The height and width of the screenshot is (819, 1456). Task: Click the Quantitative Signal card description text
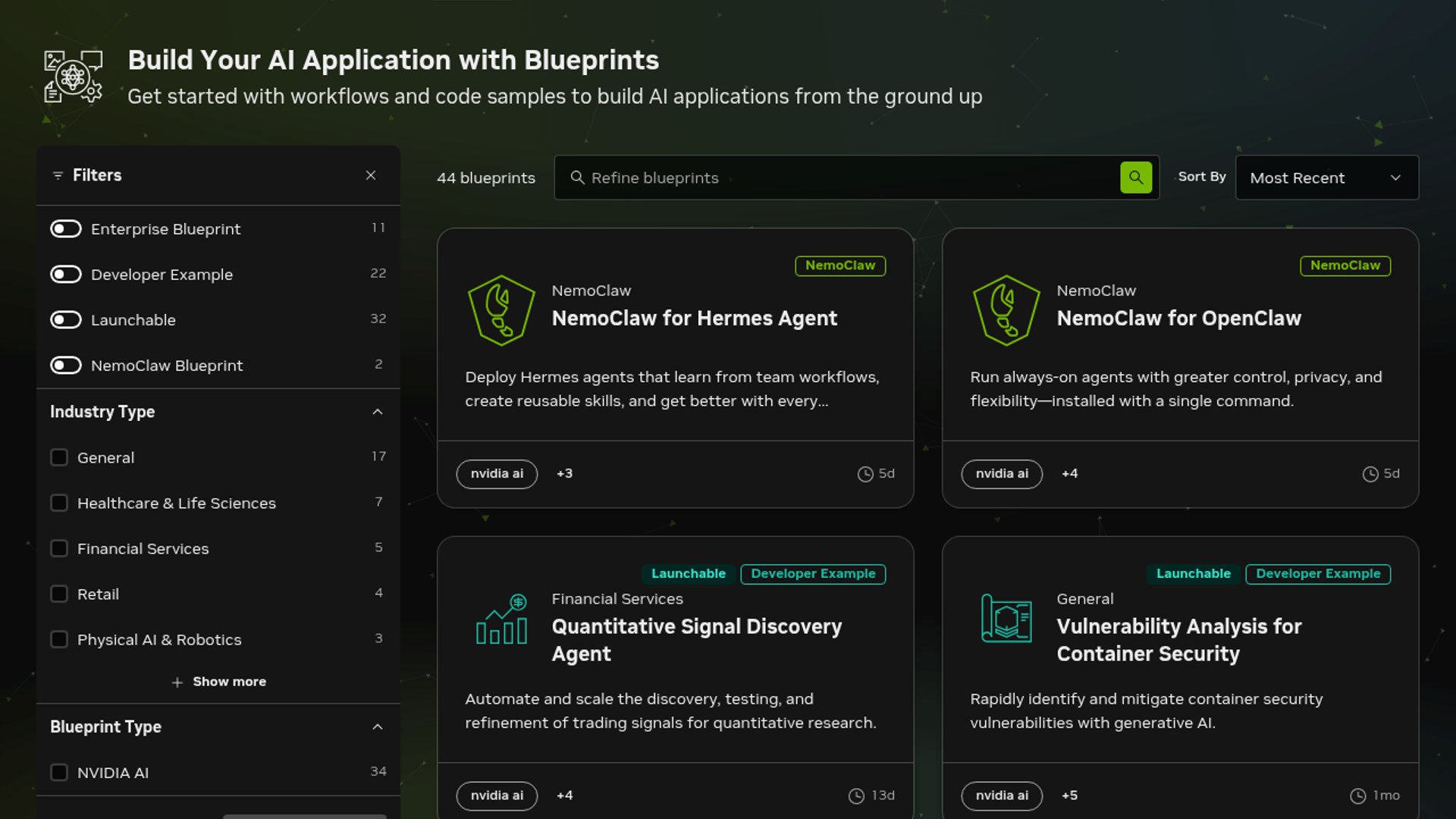[x=670, y=711]
